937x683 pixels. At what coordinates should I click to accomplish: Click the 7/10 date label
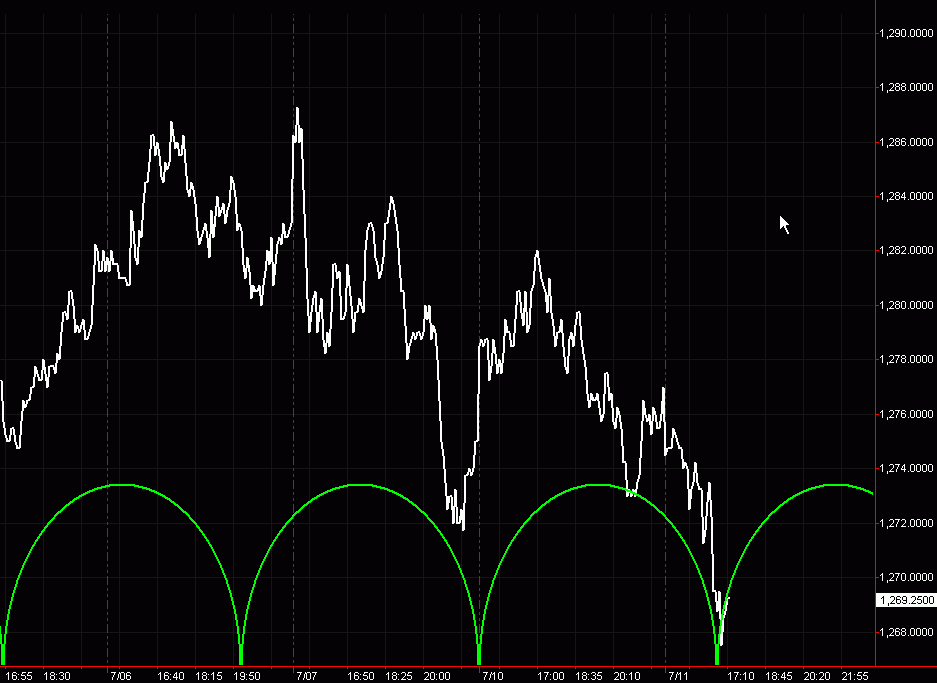(493, 676)
